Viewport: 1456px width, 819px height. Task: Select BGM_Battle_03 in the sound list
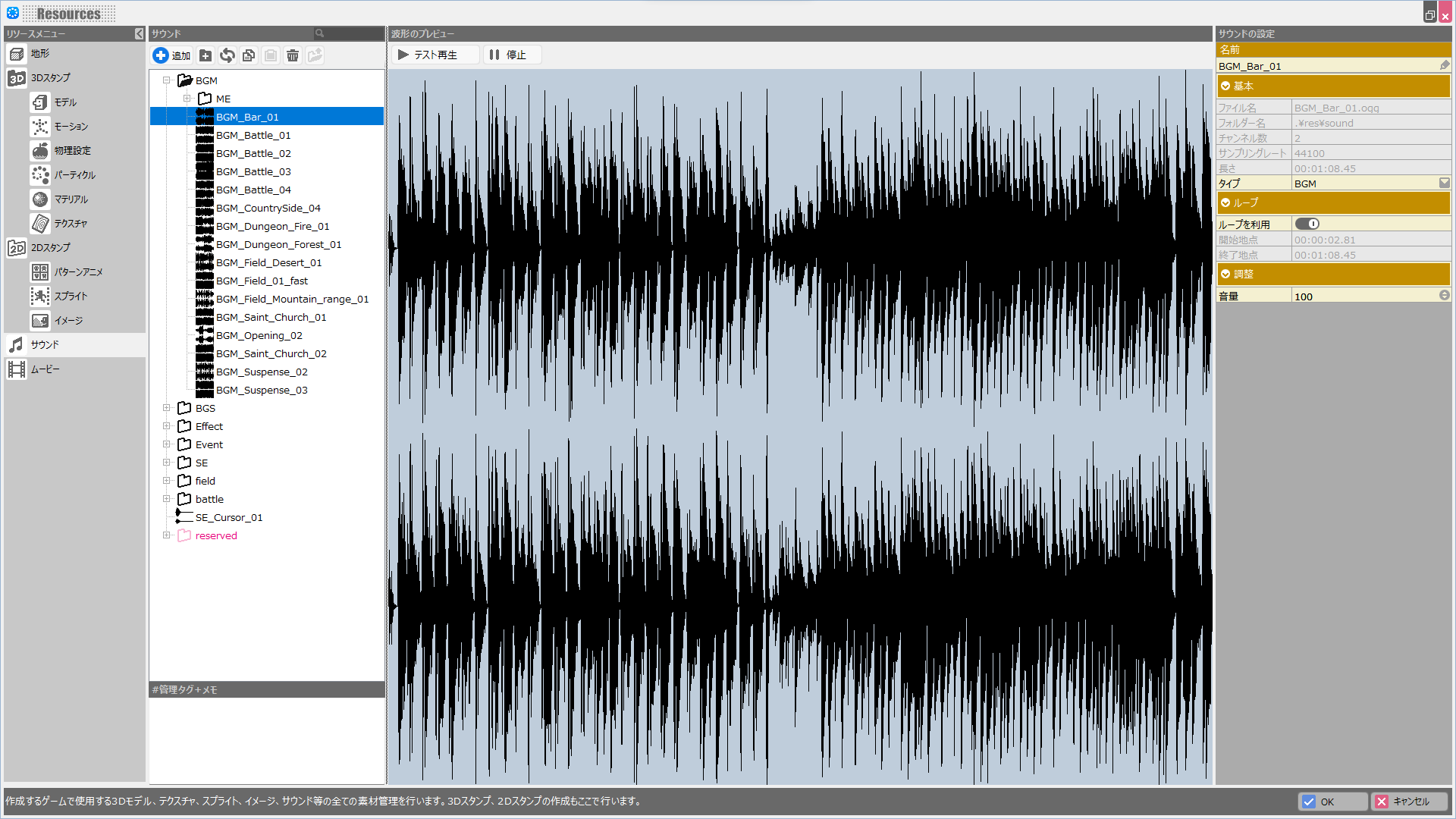pos(253,171)
